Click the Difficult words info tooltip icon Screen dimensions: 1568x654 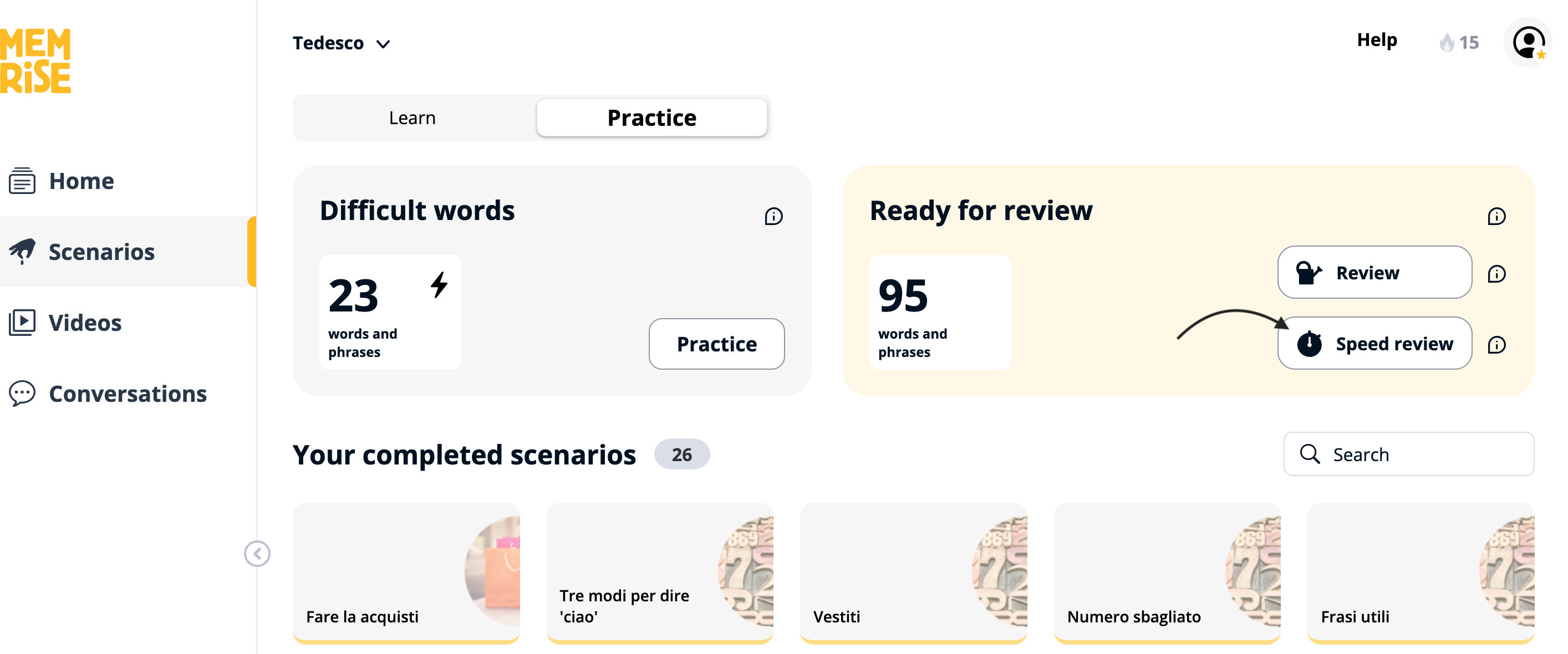point(773,216)
